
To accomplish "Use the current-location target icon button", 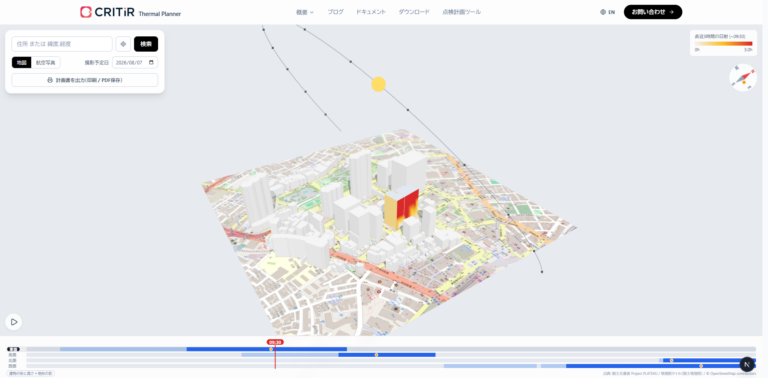I will pyautogui.click(x=123, y=44).
